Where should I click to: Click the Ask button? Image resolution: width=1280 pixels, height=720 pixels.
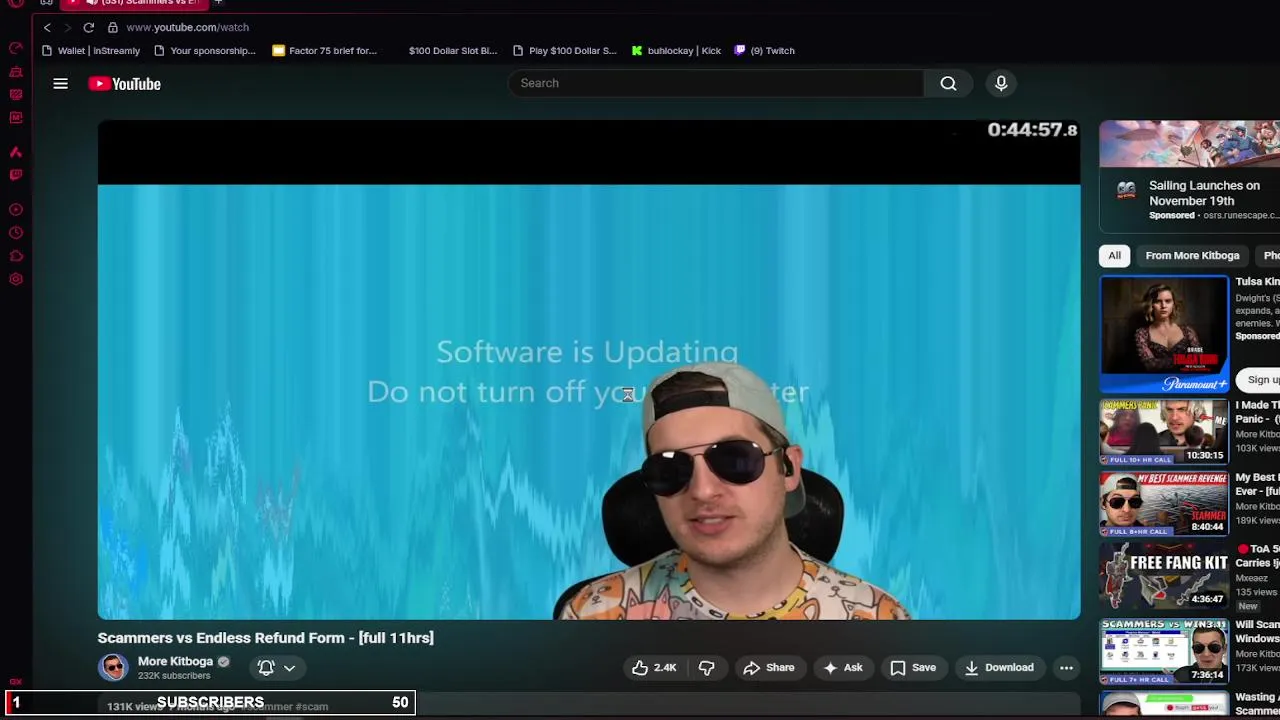tap(842, 668)
